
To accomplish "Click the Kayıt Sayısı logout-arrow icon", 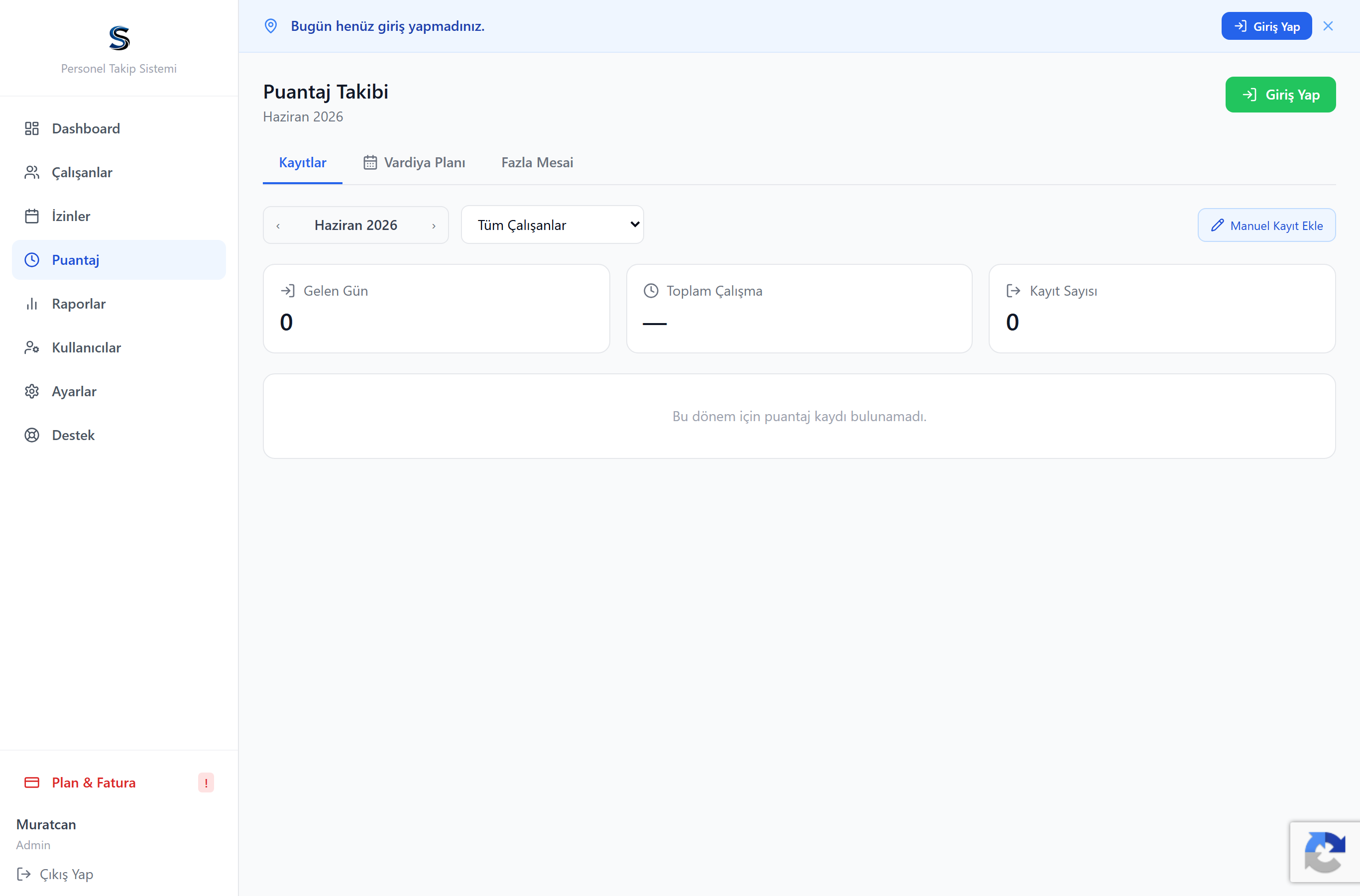I will coord(1013,291).
